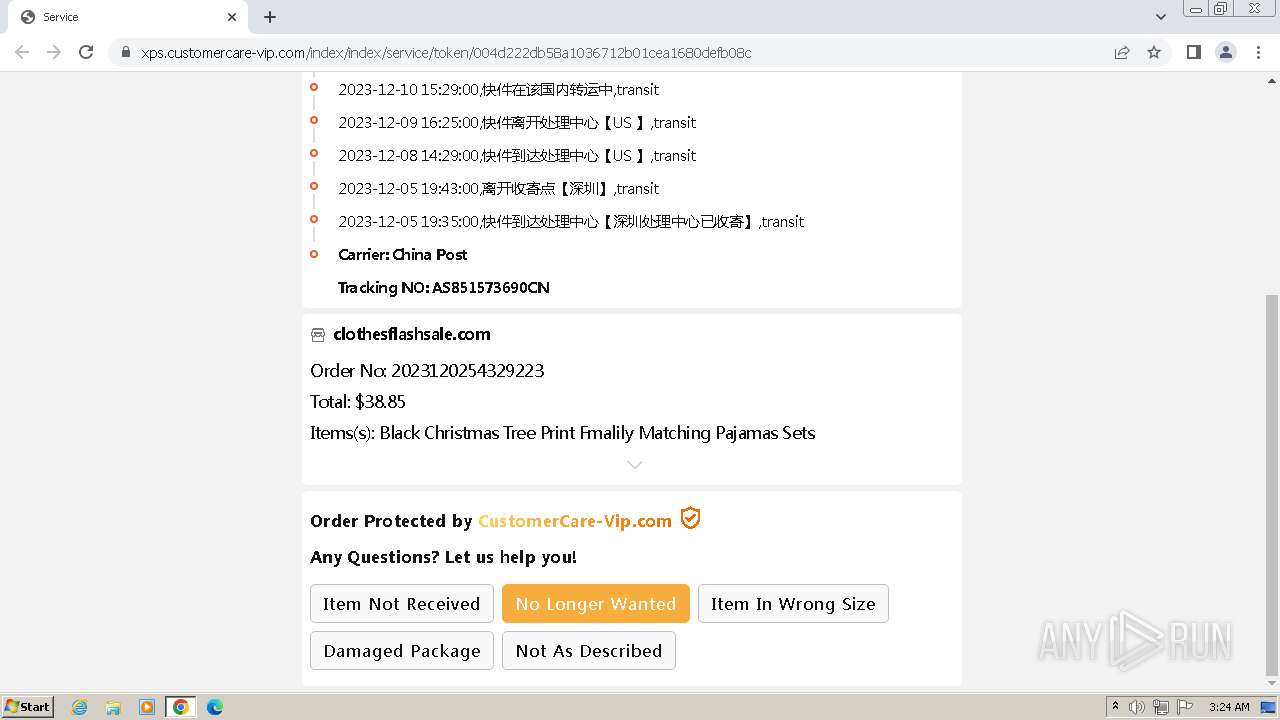Bookmark this page with the star icon
Image resolution: width=1280 pixels, height=720 pixels.
point(1154,52)
